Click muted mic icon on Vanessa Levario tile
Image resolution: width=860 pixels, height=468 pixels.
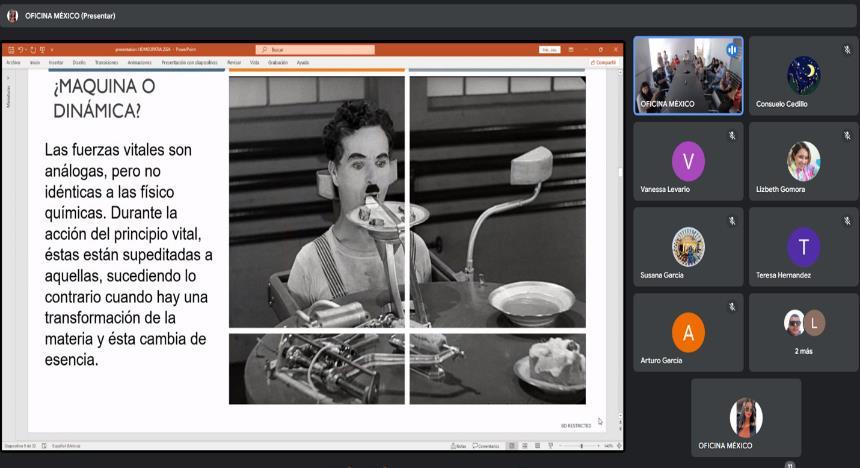[732, 136]
